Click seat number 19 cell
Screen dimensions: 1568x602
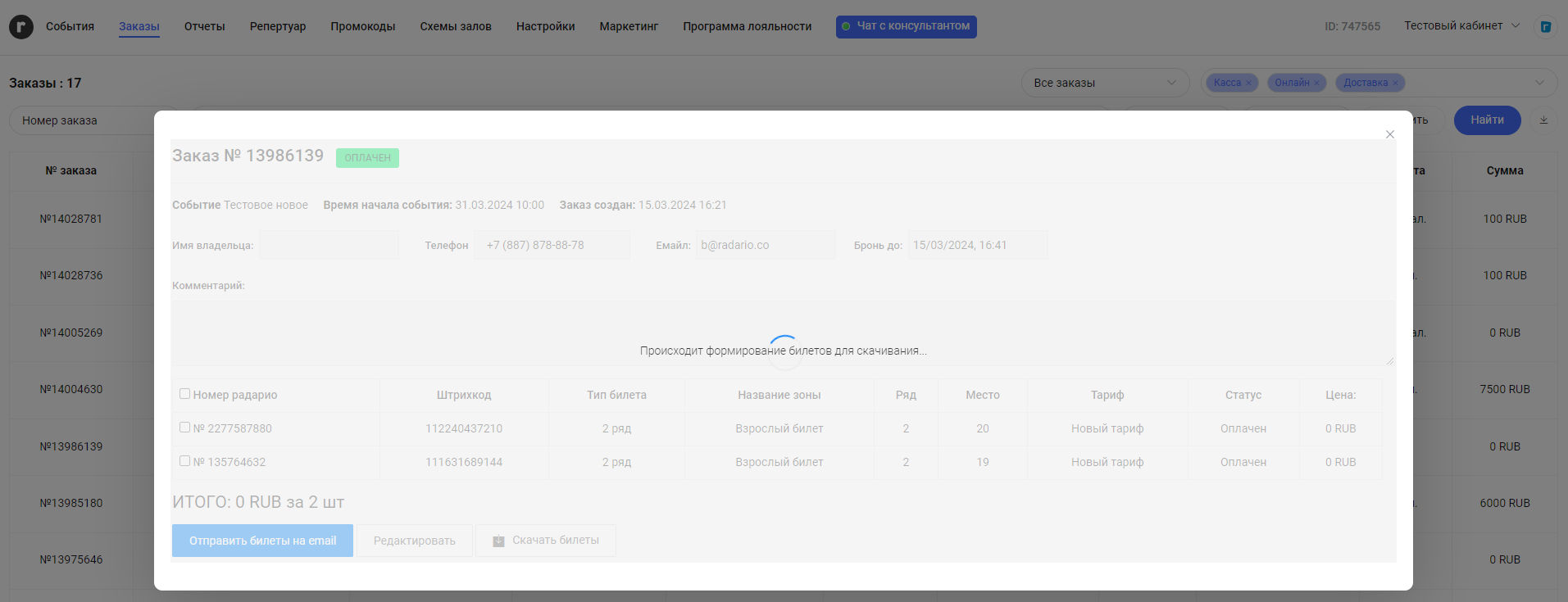[983, 462]
